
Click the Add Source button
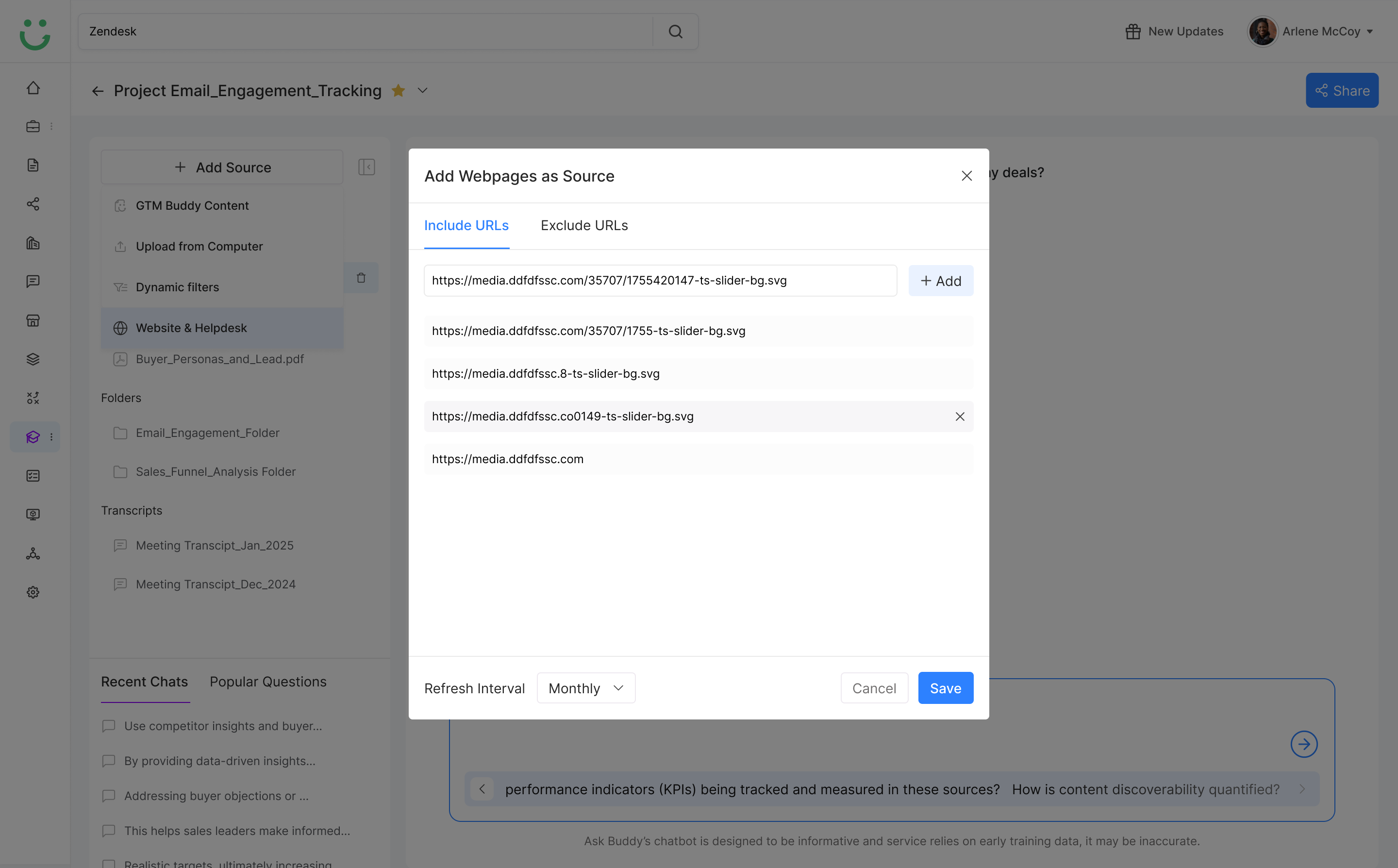point(222,167)
